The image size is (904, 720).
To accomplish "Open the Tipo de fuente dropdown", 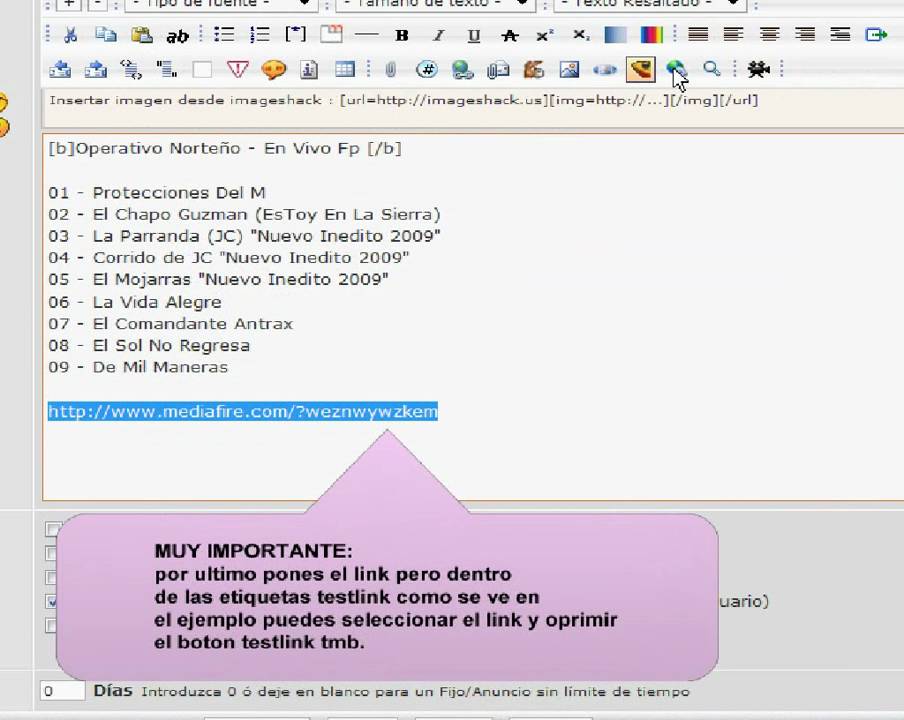I will 220,3.
